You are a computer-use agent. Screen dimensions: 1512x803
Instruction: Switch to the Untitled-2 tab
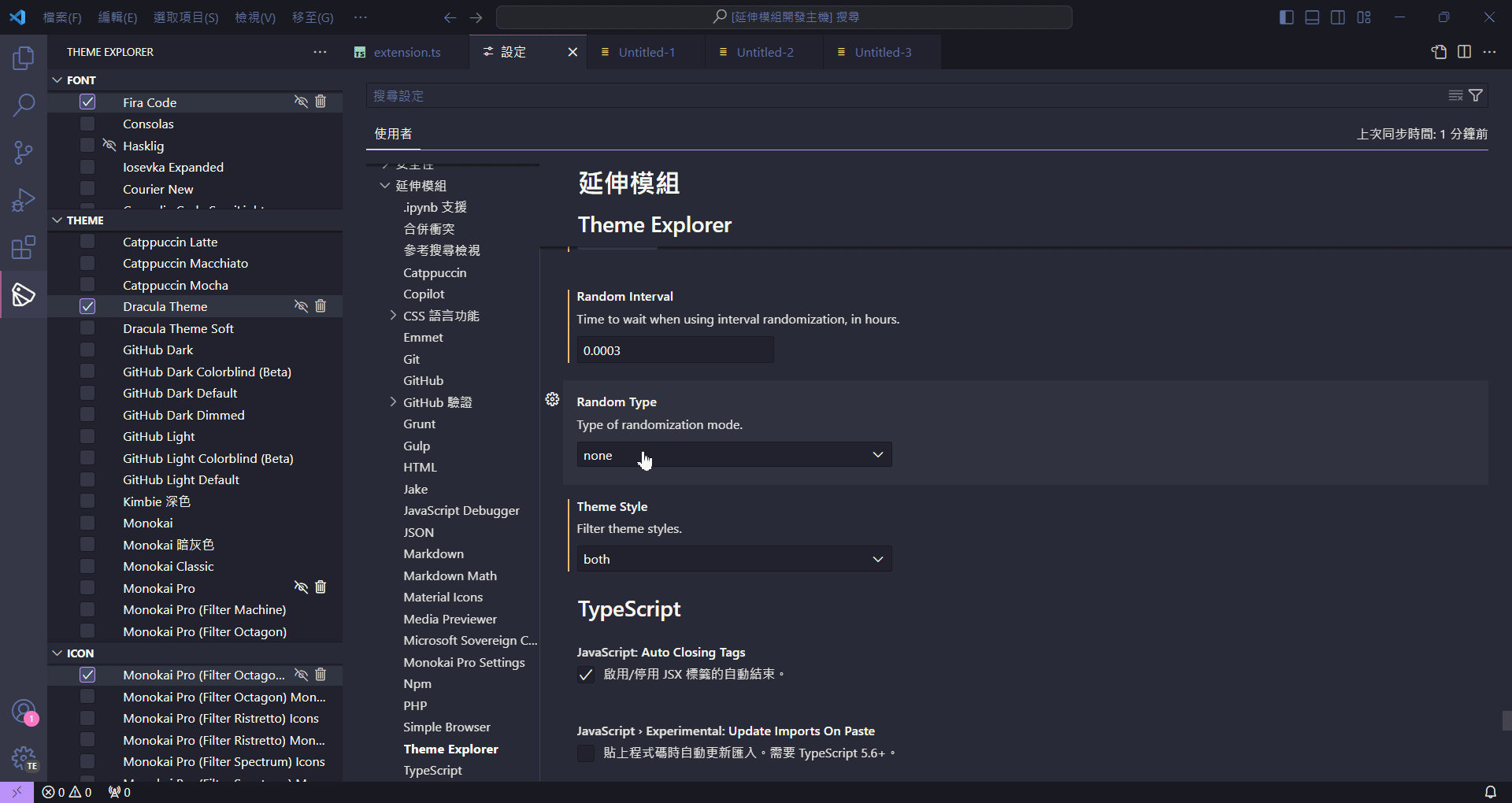pyautogui.click(x=765, y=52)
